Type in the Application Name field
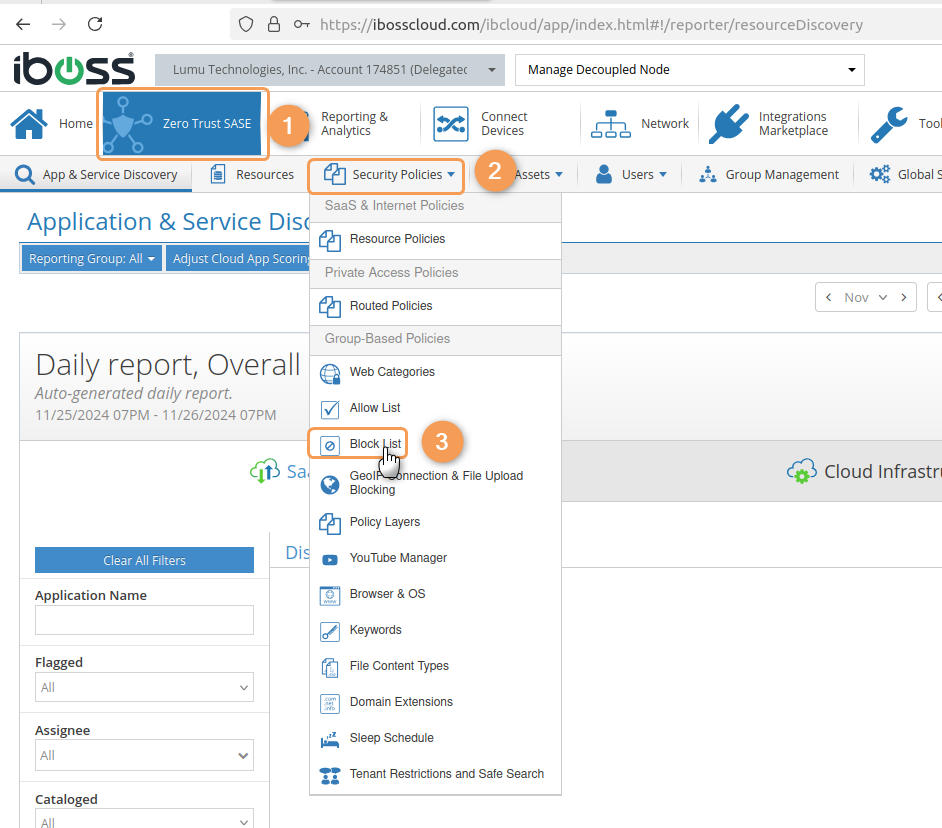 click(x=144, y=620)
